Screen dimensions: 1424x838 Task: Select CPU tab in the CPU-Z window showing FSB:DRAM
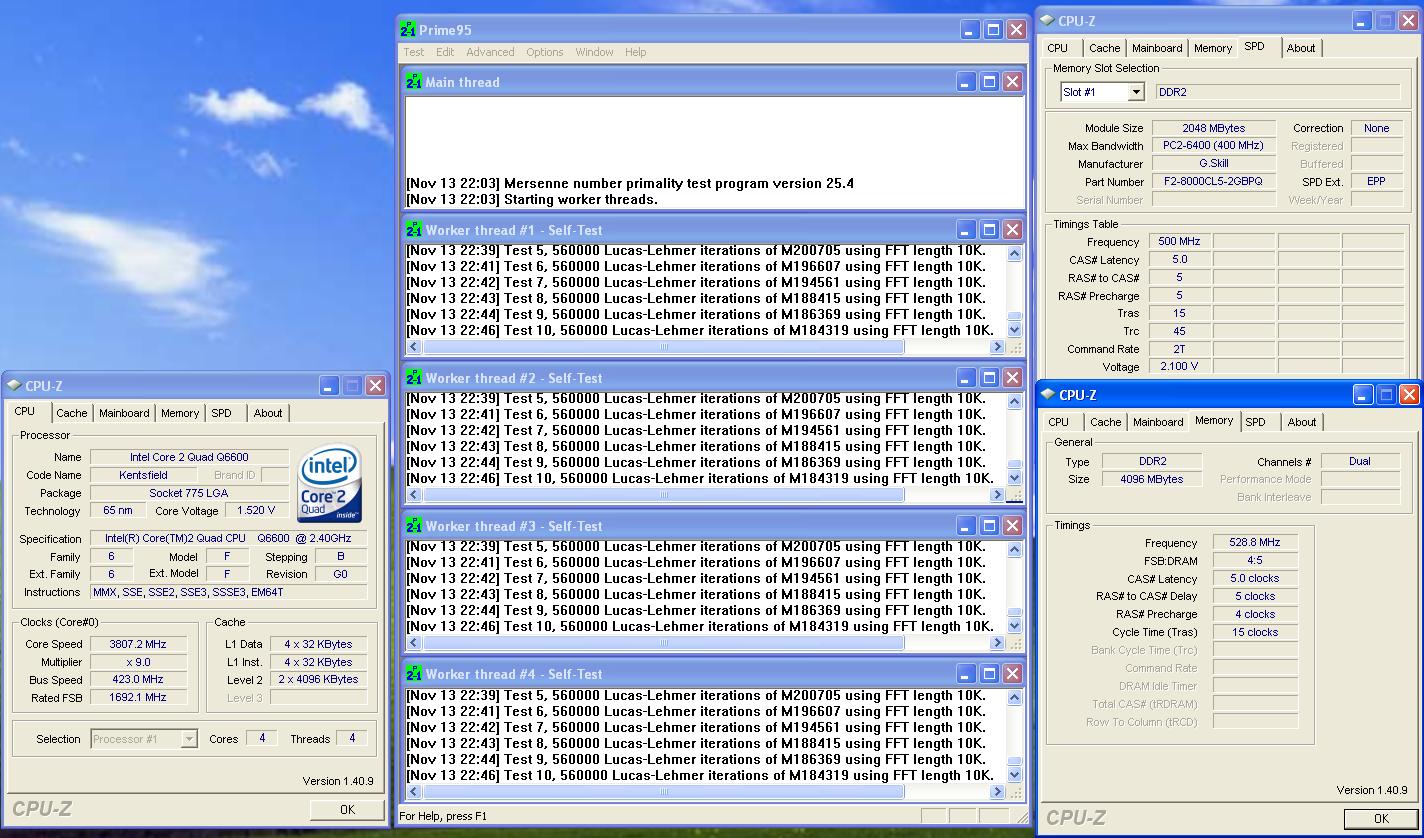(1059, 422)
